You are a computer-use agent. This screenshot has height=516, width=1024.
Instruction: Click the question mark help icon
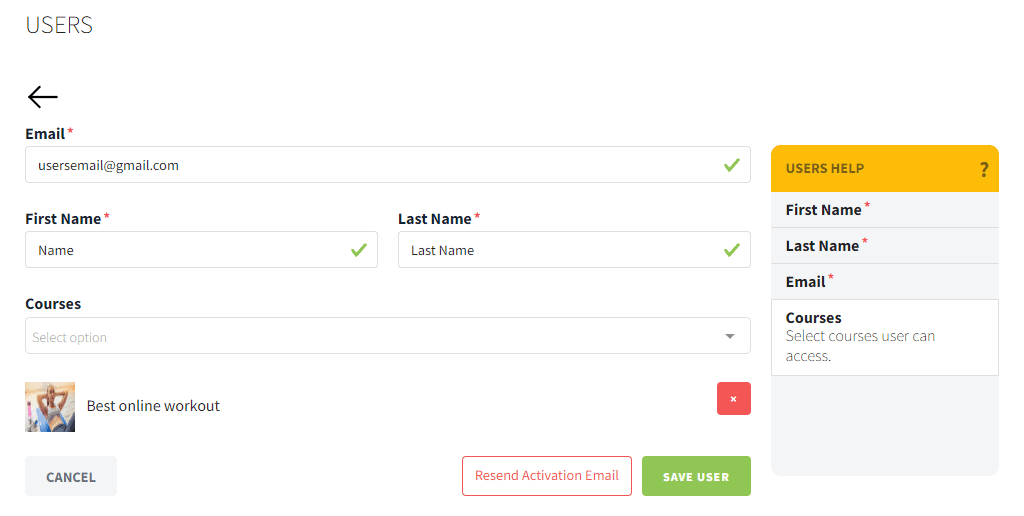click(x=984, y=170)
